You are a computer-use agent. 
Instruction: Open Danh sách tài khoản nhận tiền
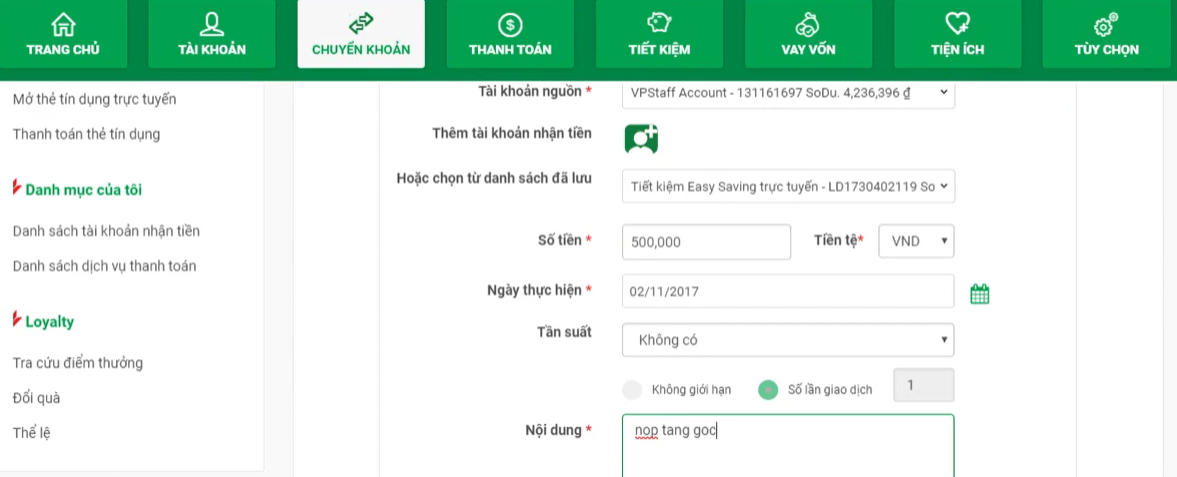(x=107, y=231)
